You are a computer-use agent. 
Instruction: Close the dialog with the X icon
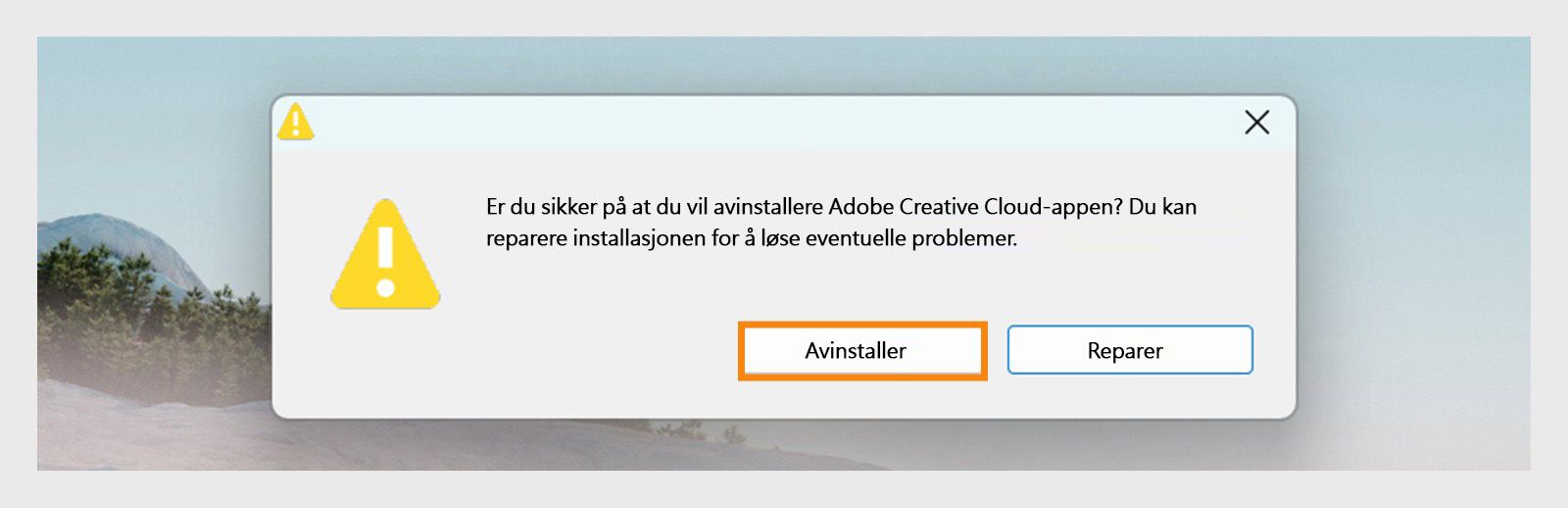(1256, 123)
